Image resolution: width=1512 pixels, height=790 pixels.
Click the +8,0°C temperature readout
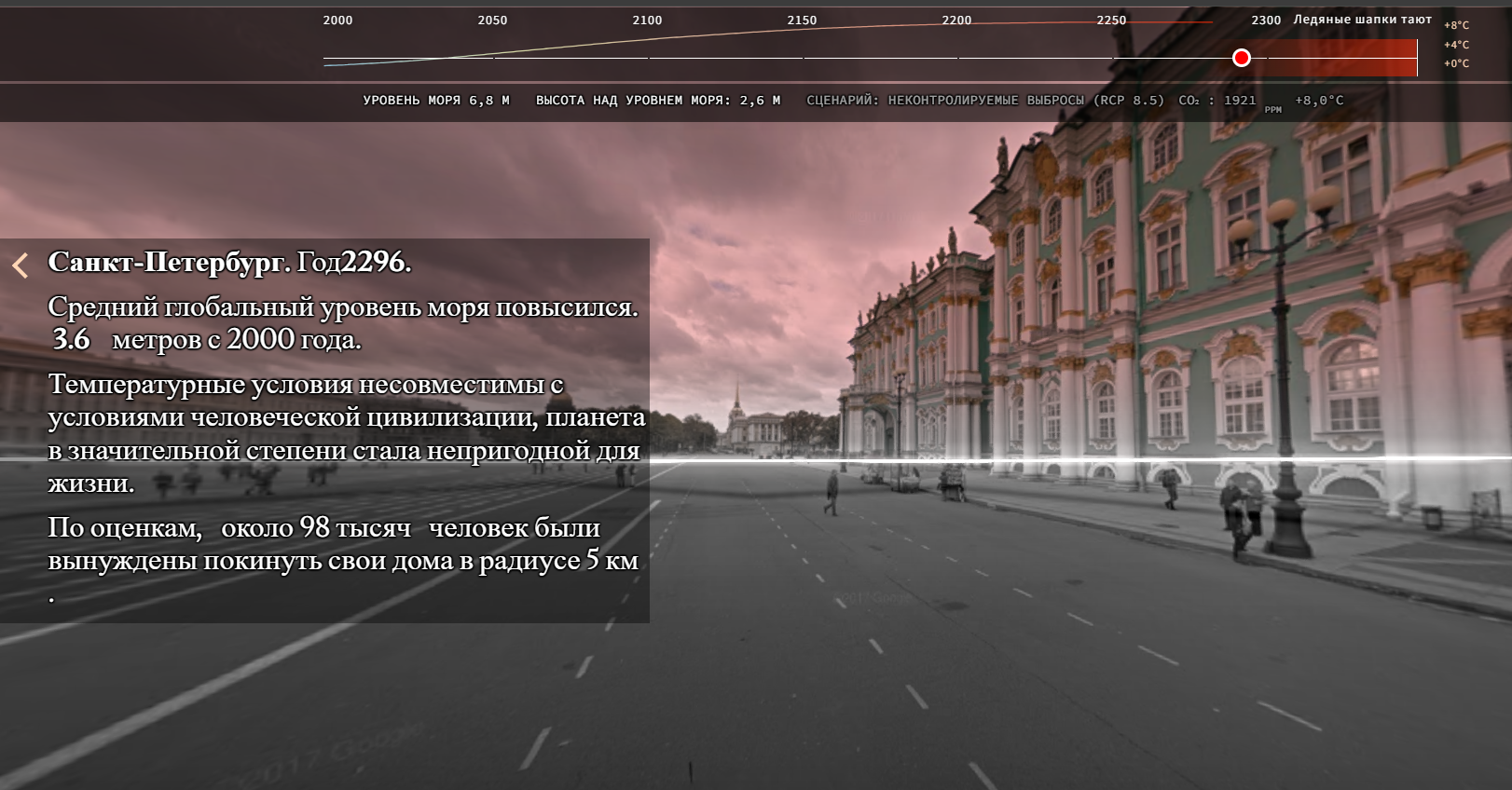click(1319, 101)
